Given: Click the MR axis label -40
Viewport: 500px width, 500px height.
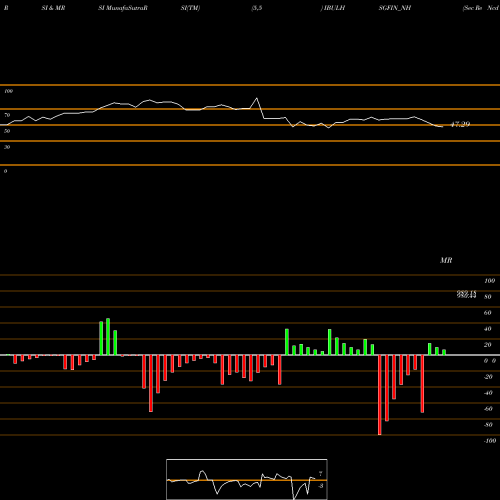Looking at the screenshot, I should click(488, 393).
